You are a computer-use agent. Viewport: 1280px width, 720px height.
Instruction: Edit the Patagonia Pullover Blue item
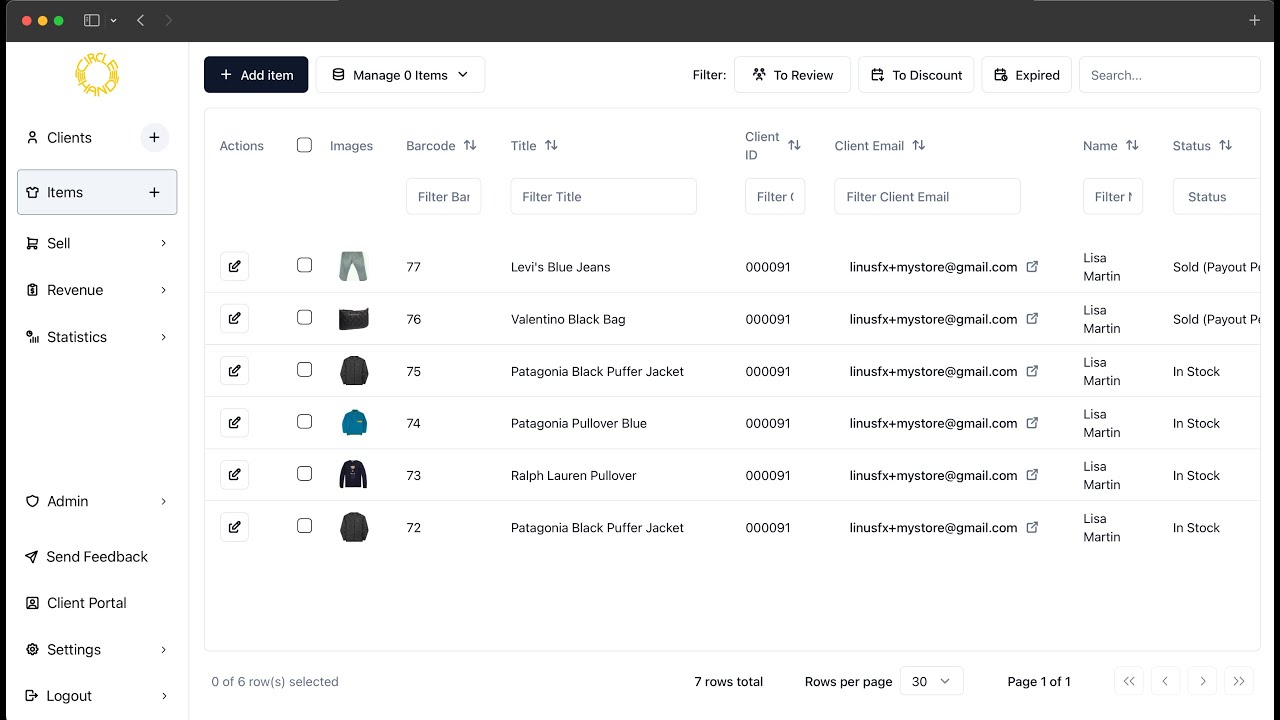pos(234,423)
